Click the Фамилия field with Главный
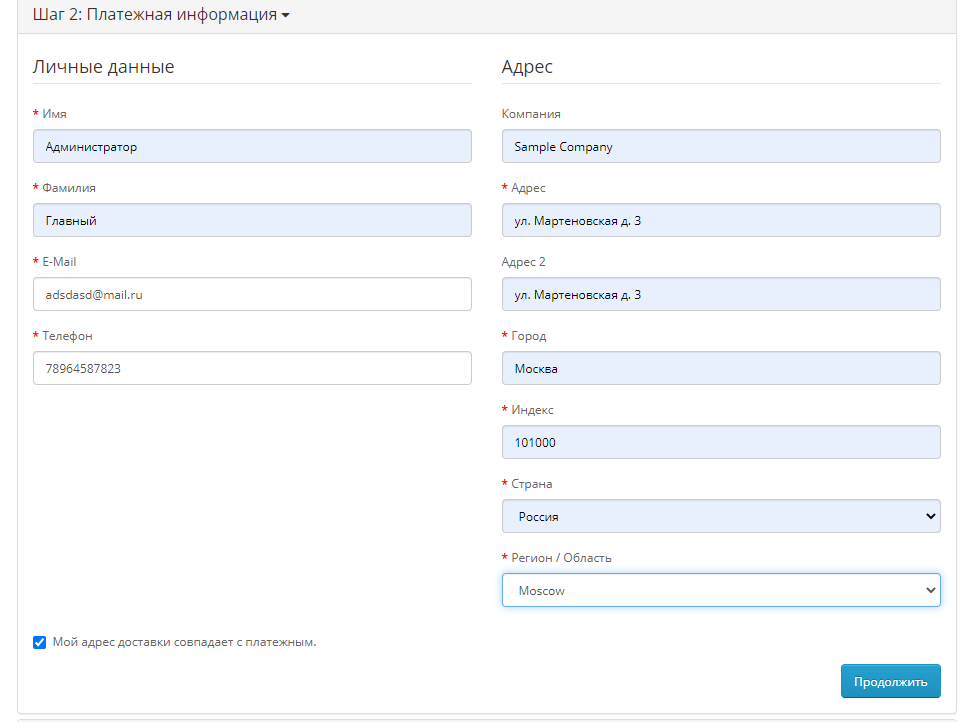The width and height of the screenshot is (963, 722). click(x=252, y=220)
